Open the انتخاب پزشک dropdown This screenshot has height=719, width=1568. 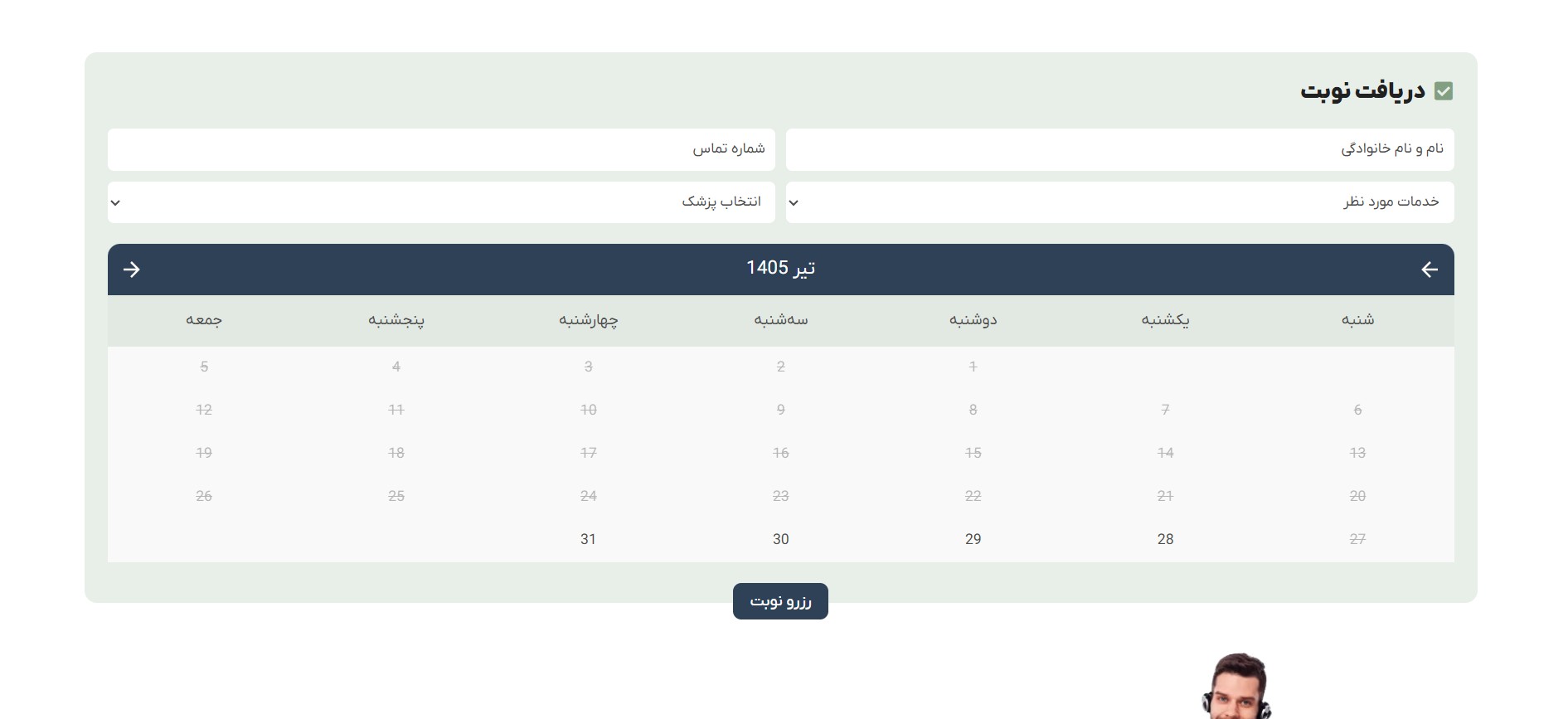[x=441, y=202]
